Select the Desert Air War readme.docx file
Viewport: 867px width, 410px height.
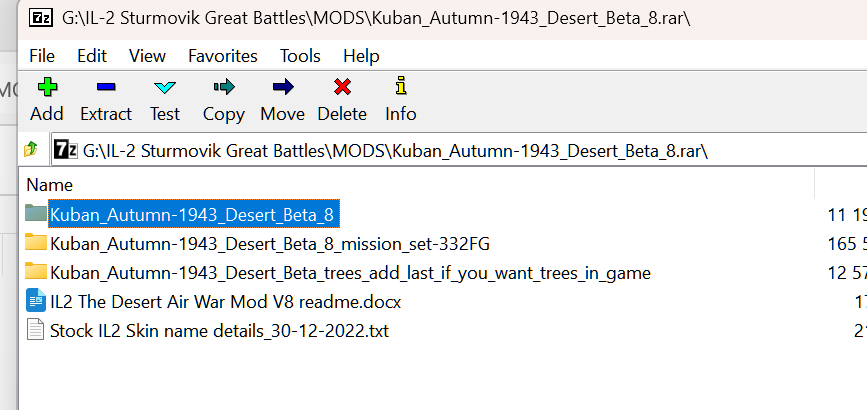[225, 301]
